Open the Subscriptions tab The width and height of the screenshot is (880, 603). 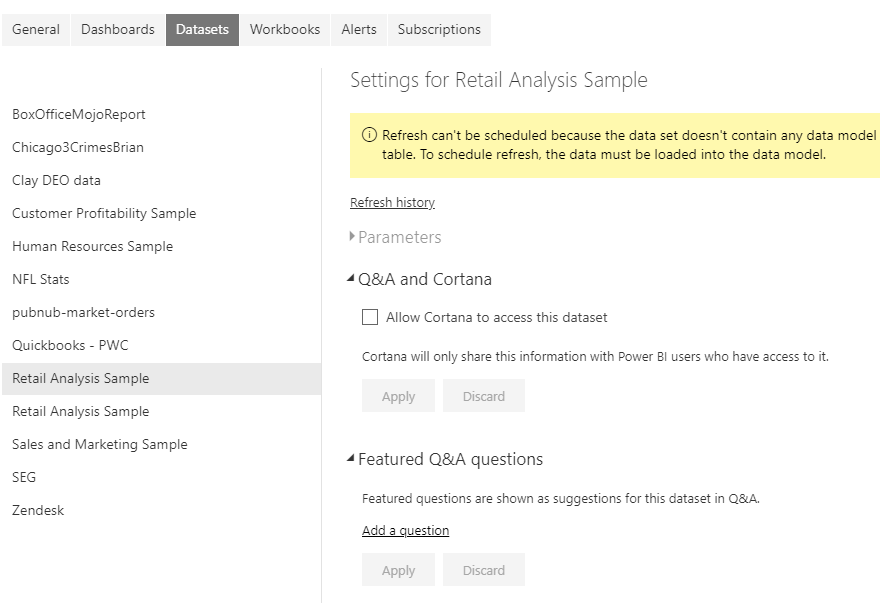(439, 29)
